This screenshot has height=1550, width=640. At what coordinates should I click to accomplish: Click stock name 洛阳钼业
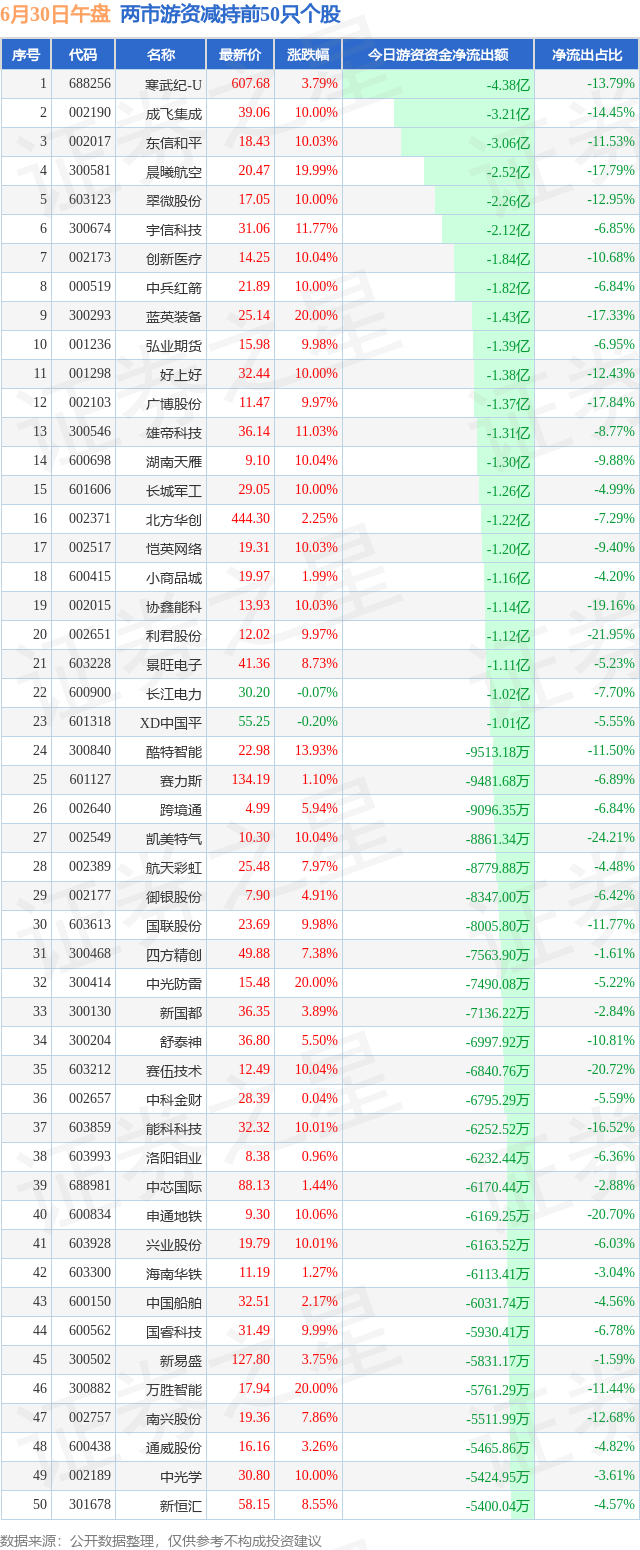(x=173, y=1157)
